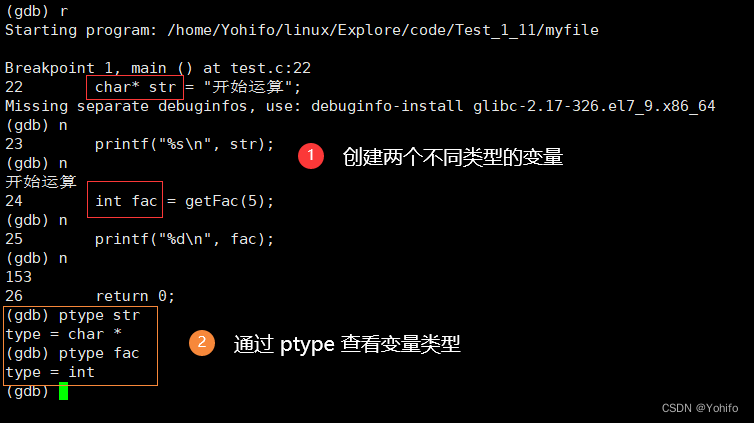754x423 pixels.
Task: Click the red box around 'char* str'
Action: point(135,87)
